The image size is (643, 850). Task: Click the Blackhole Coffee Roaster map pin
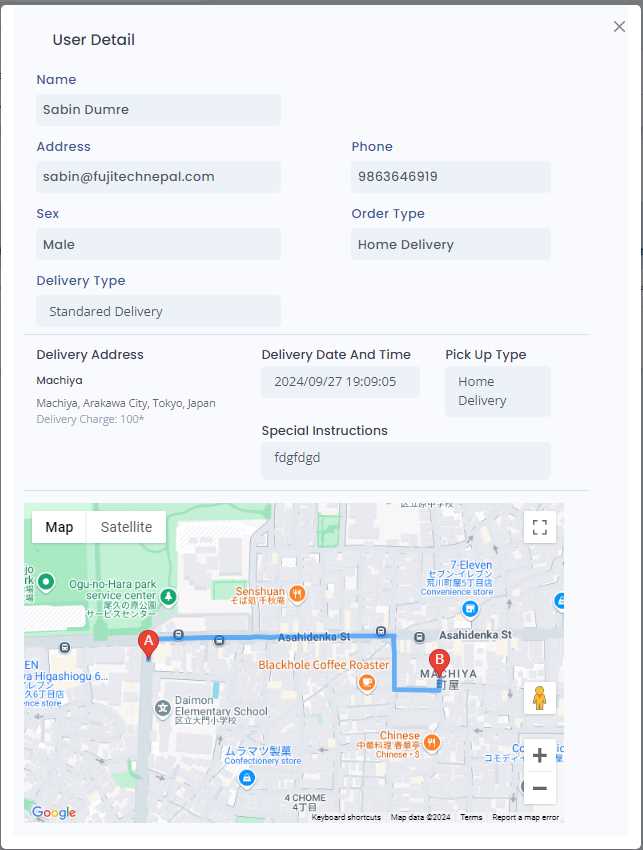pos(367,683)
